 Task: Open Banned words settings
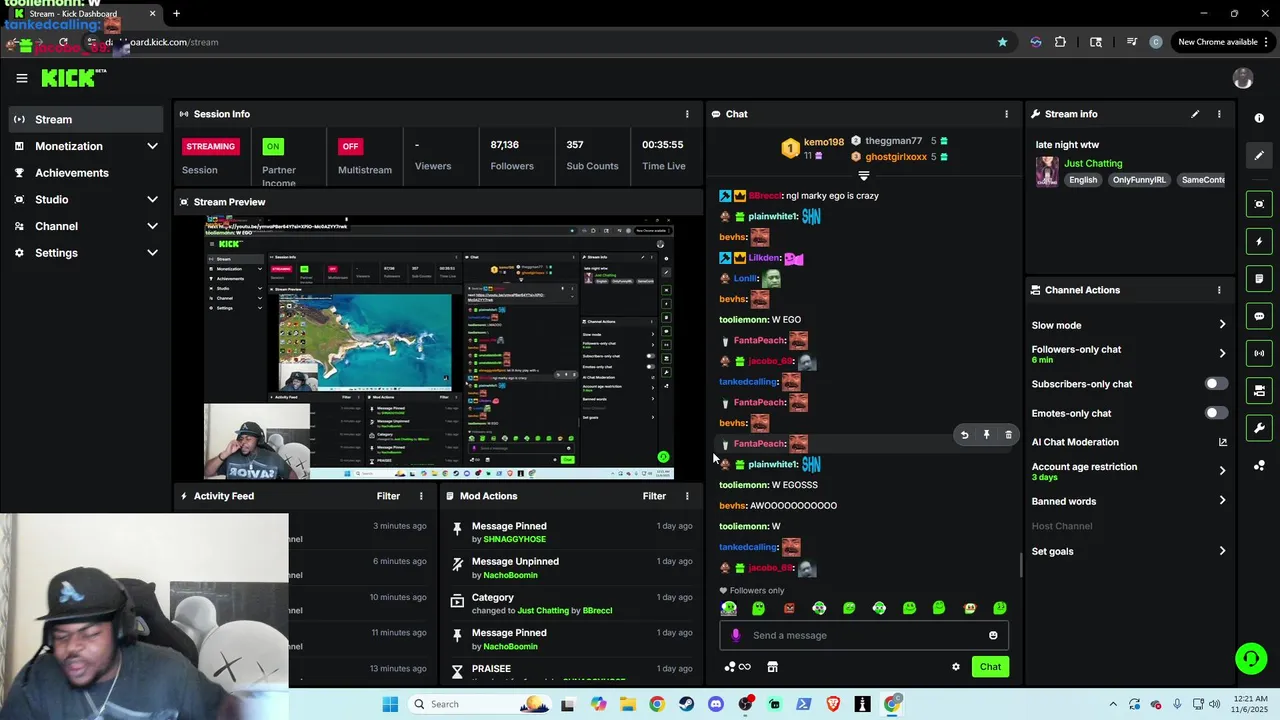click(1129, 501)
